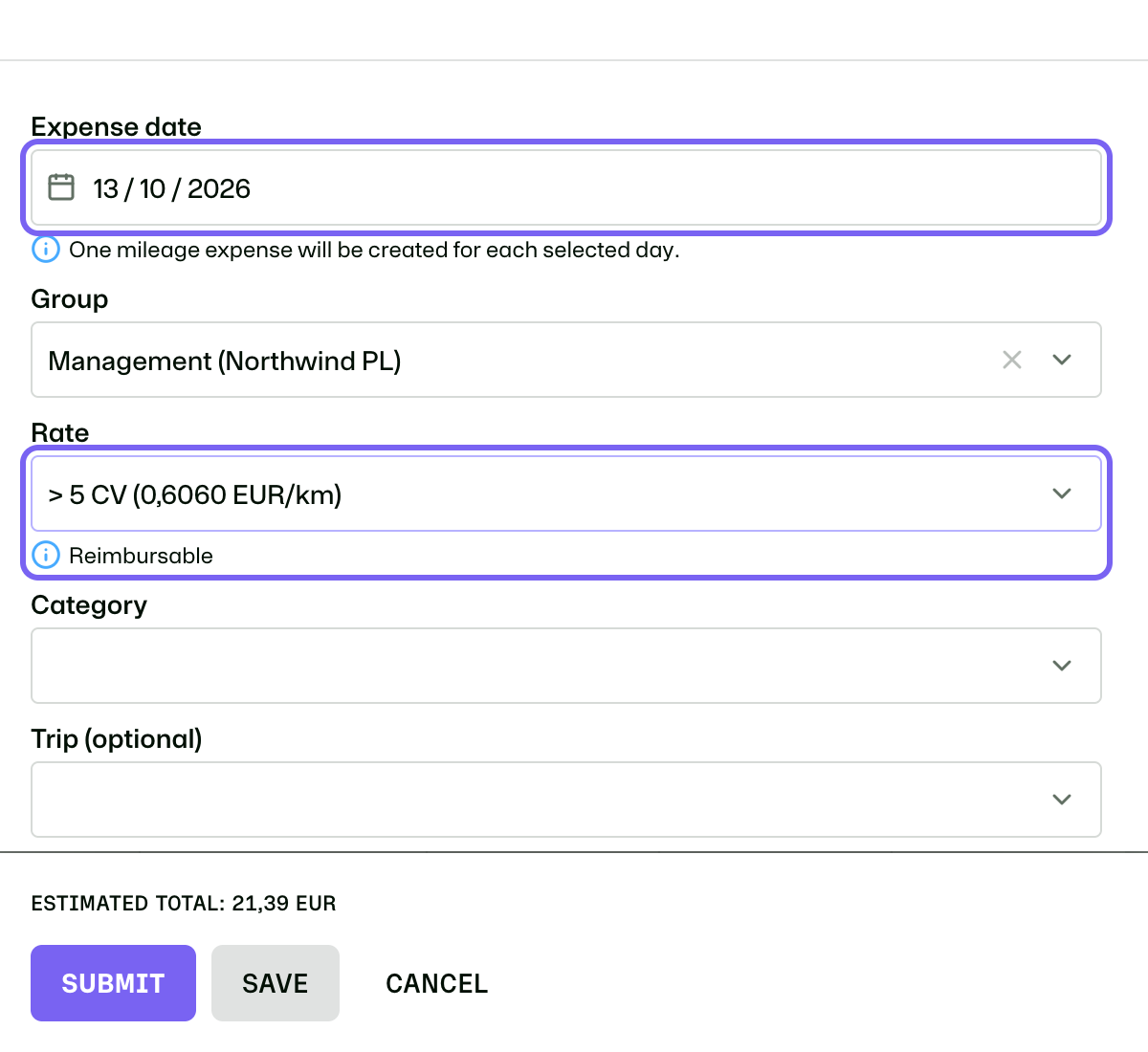
Task: Click the Estimated Total 21,39 EUR text
Action: click(184, 904)
